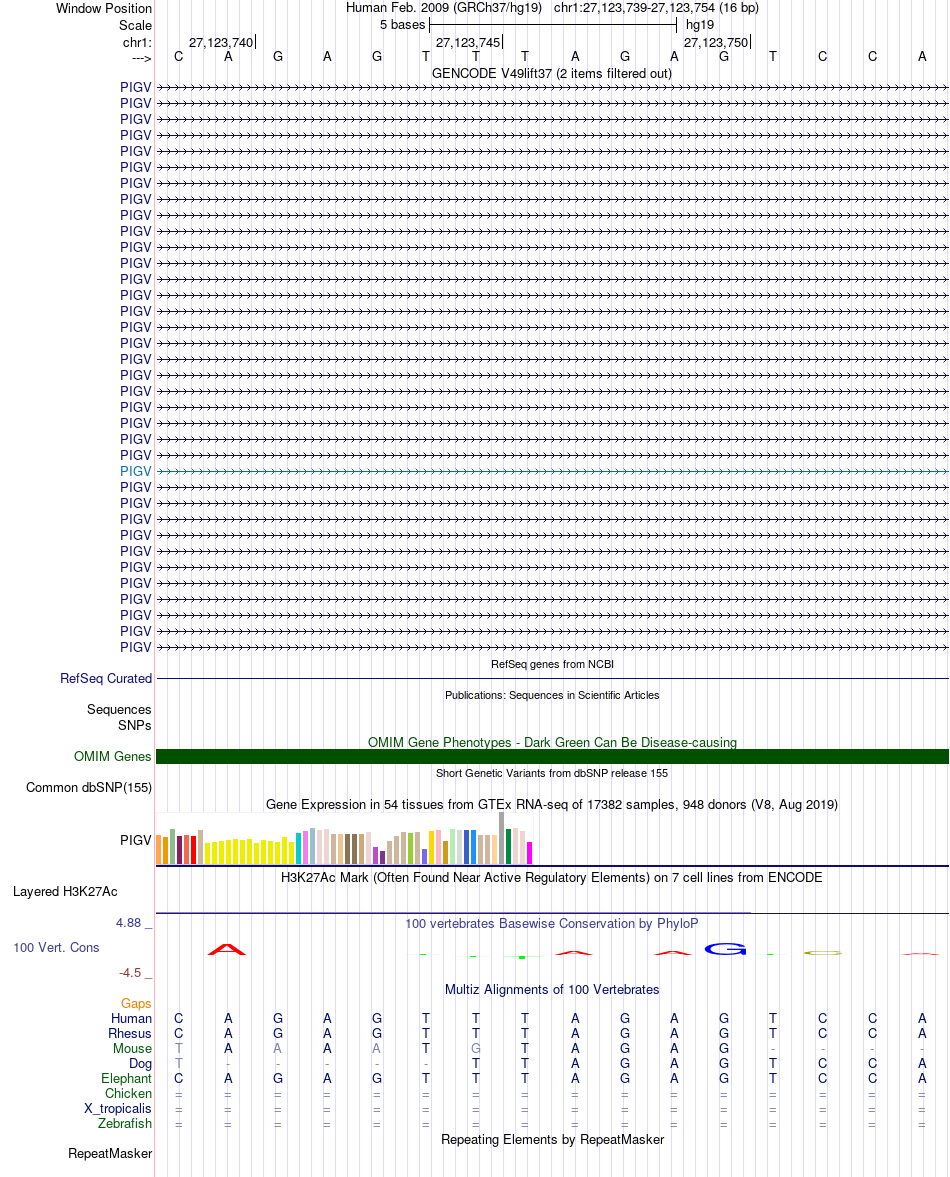Click the large red A conservation logo letter

(x=227, y=950)
